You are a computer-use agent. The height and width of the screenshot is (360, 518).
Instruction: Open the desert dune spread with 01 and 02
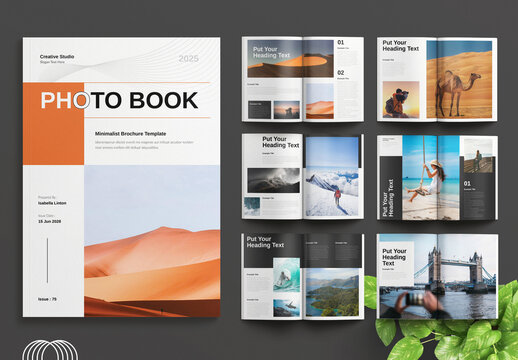point(303,79)
